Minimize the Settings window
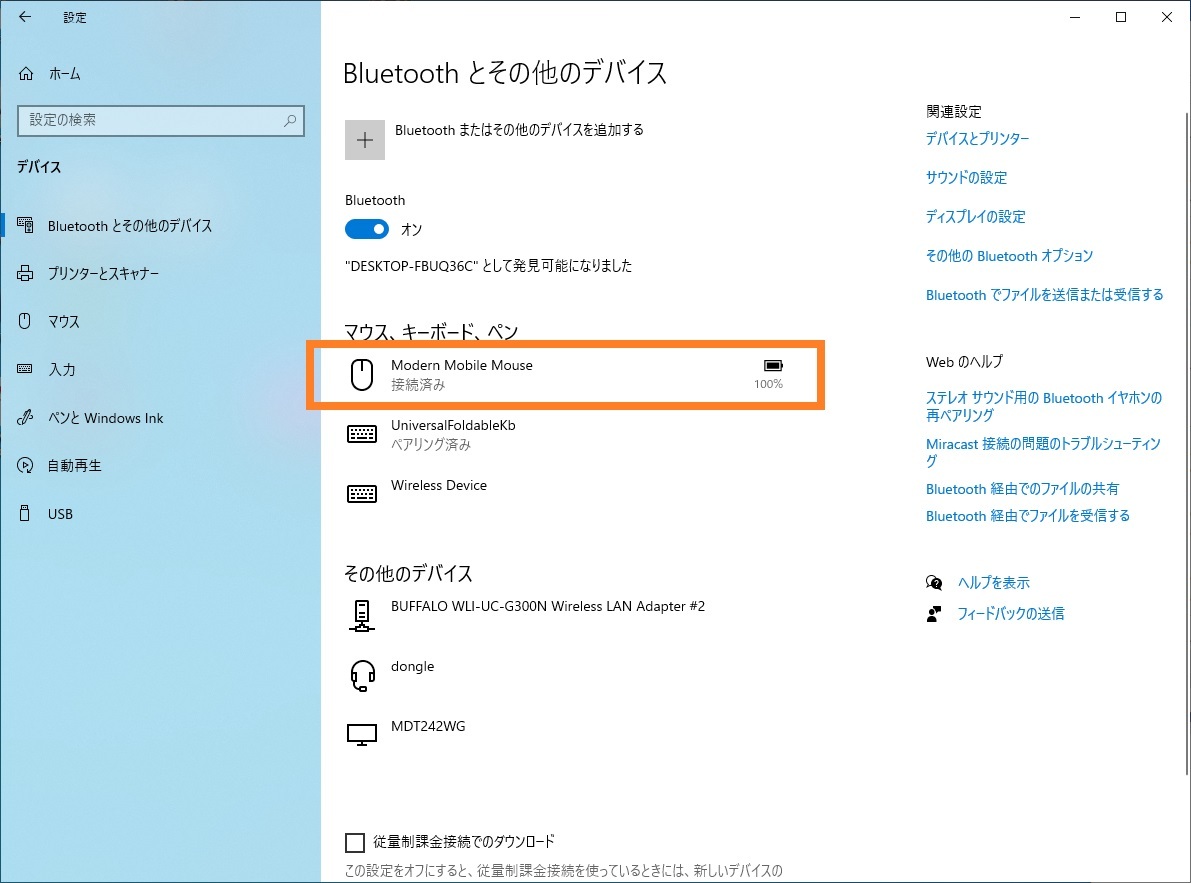 point(1075,17)
